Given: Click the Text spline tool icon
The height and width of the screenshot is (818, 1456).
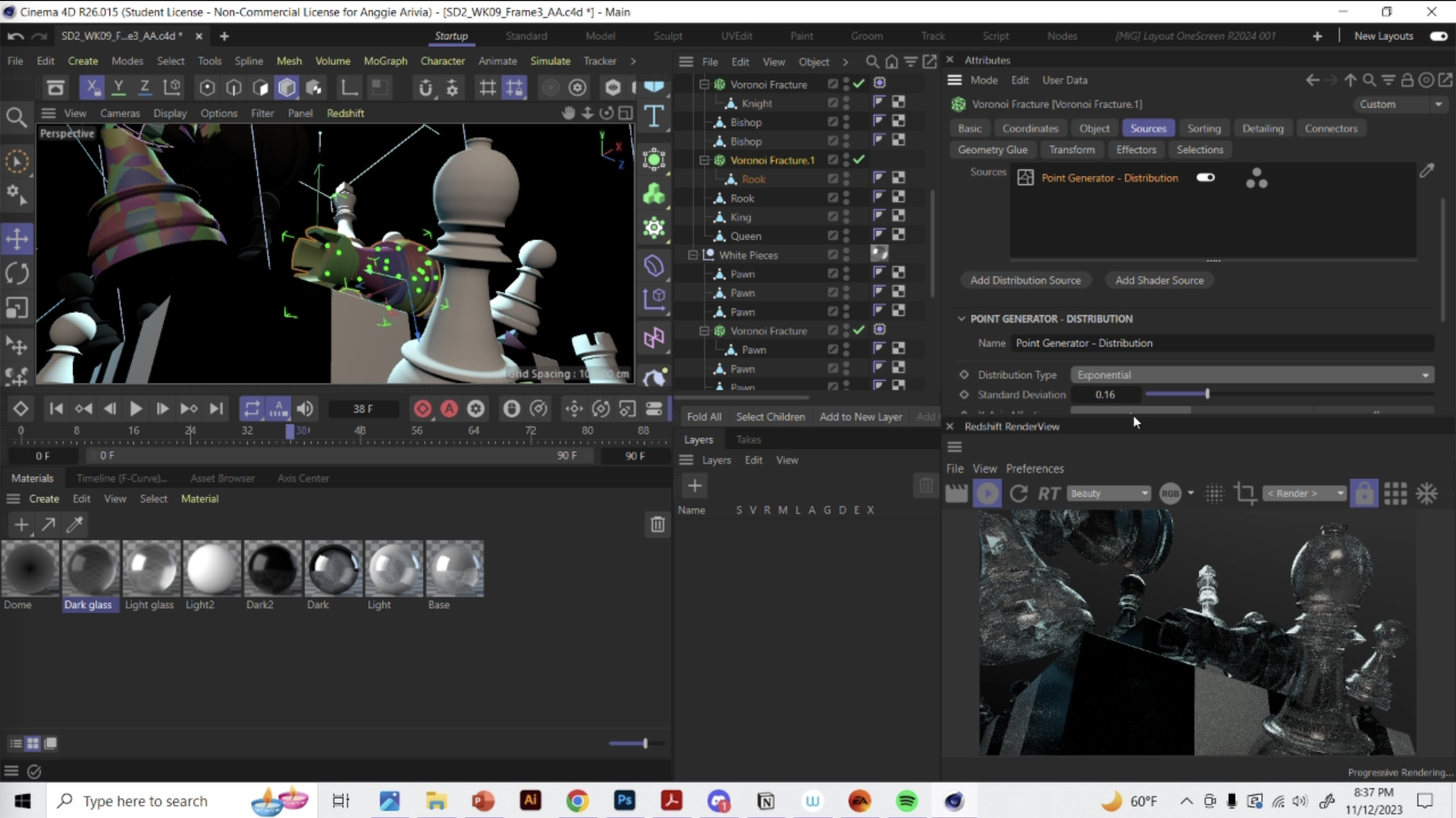Looking at the screenshot, I should point(654,116).
